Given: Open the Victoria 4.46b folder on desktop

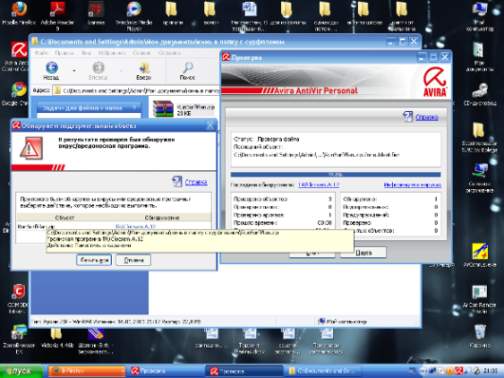Looking at the screenshot, I should tap(57, 337).
